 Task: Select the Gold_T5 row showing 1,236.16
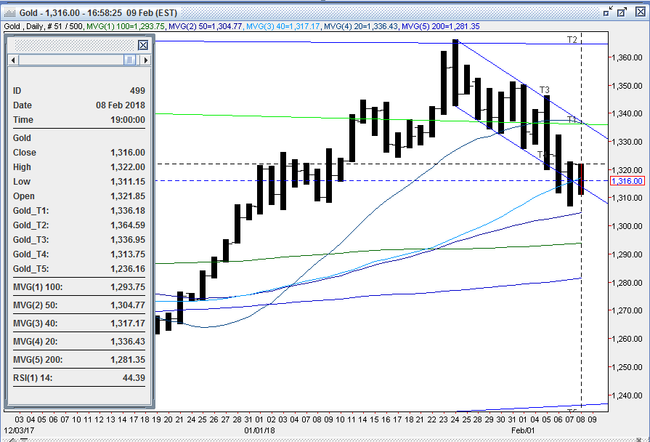(x=79, y=269)
